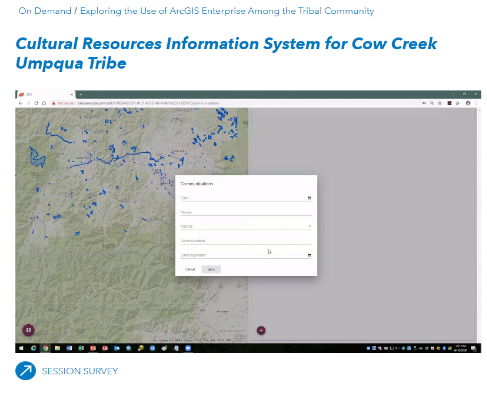This screenshot has height=398, width=487.
Task: Open the browser profile avatar icon
Action: 468,103
